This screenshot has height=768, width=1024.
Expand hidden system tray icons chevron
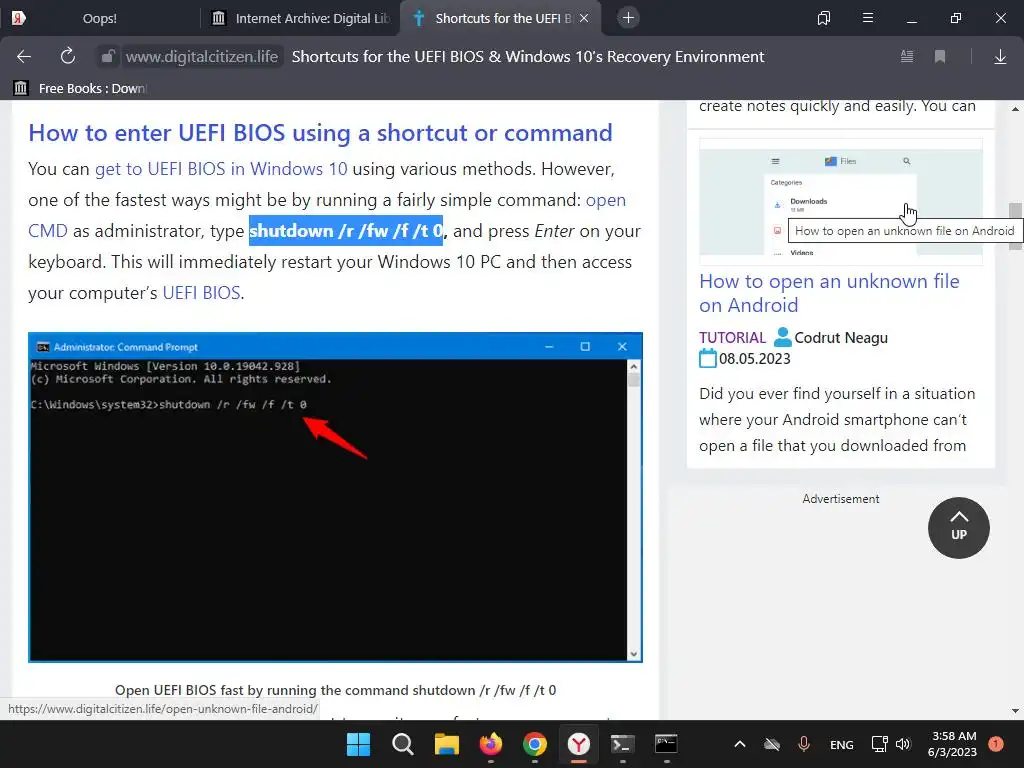tap(740, 744)
